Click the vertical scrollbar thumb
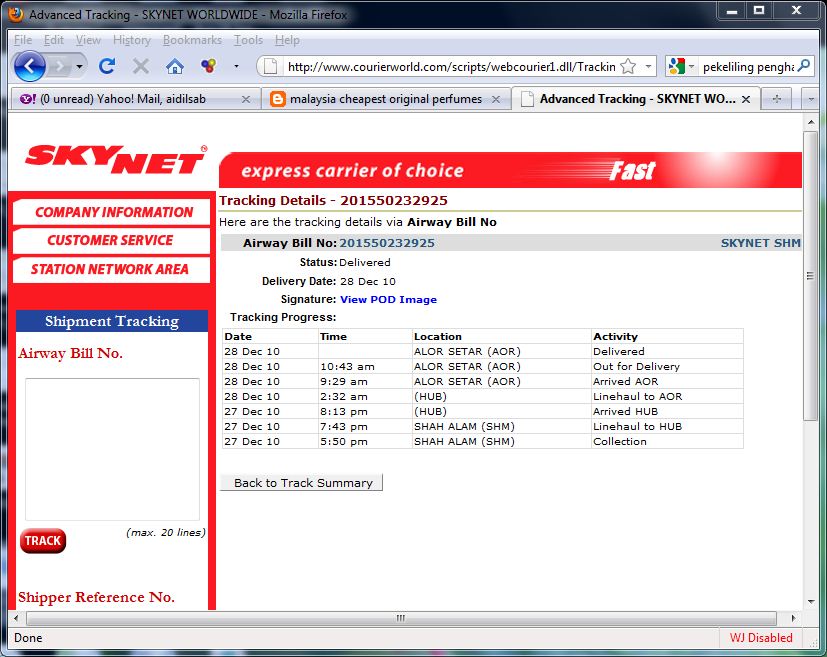The image size is (827, 657). point(811,276)
